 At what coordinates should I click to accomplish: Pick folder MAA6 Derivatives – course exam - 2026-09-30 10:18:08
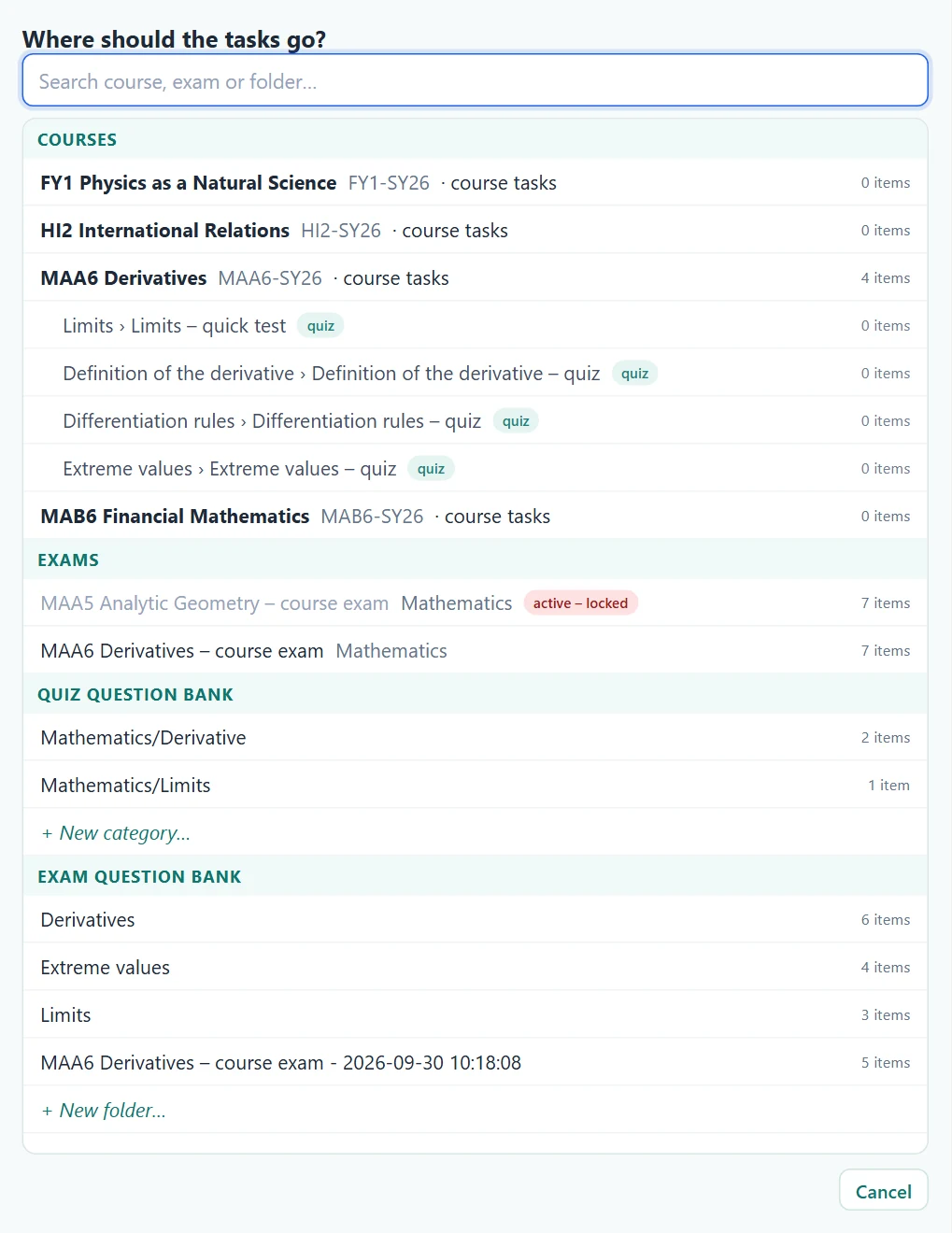coord(475,1063)
